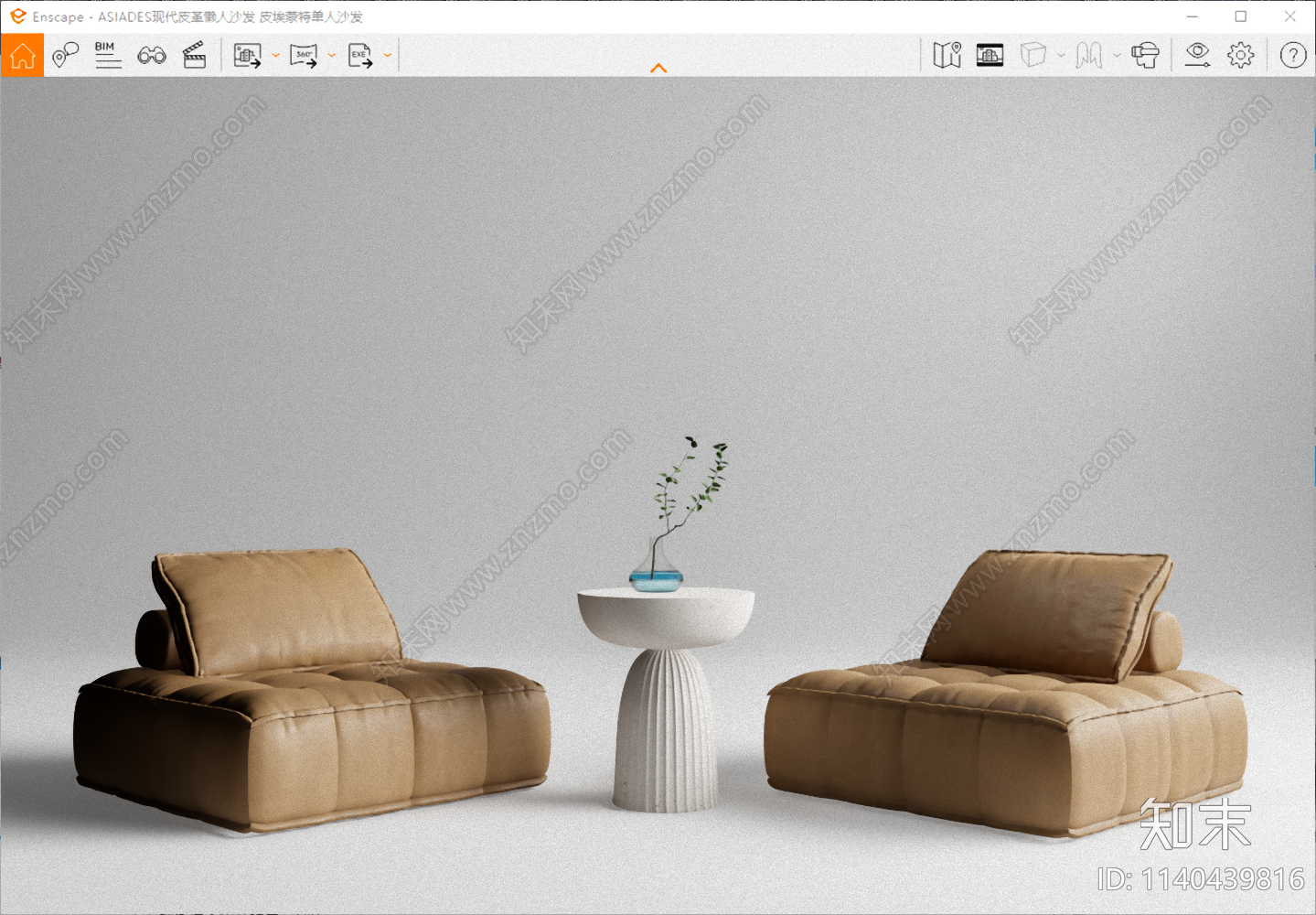Open the Video Editor clapperboard
Screen dimensions: 1316x915
(195, 56)
